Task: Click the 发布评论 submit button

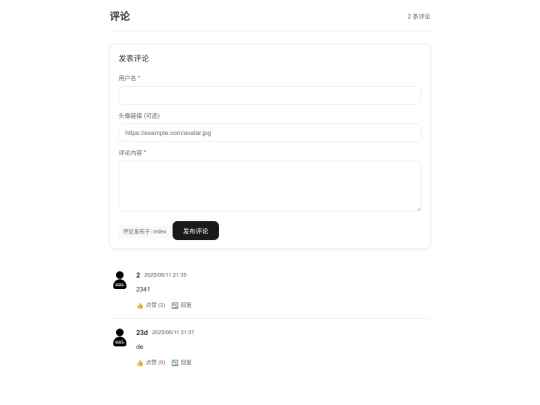Action: coord(196,231)
